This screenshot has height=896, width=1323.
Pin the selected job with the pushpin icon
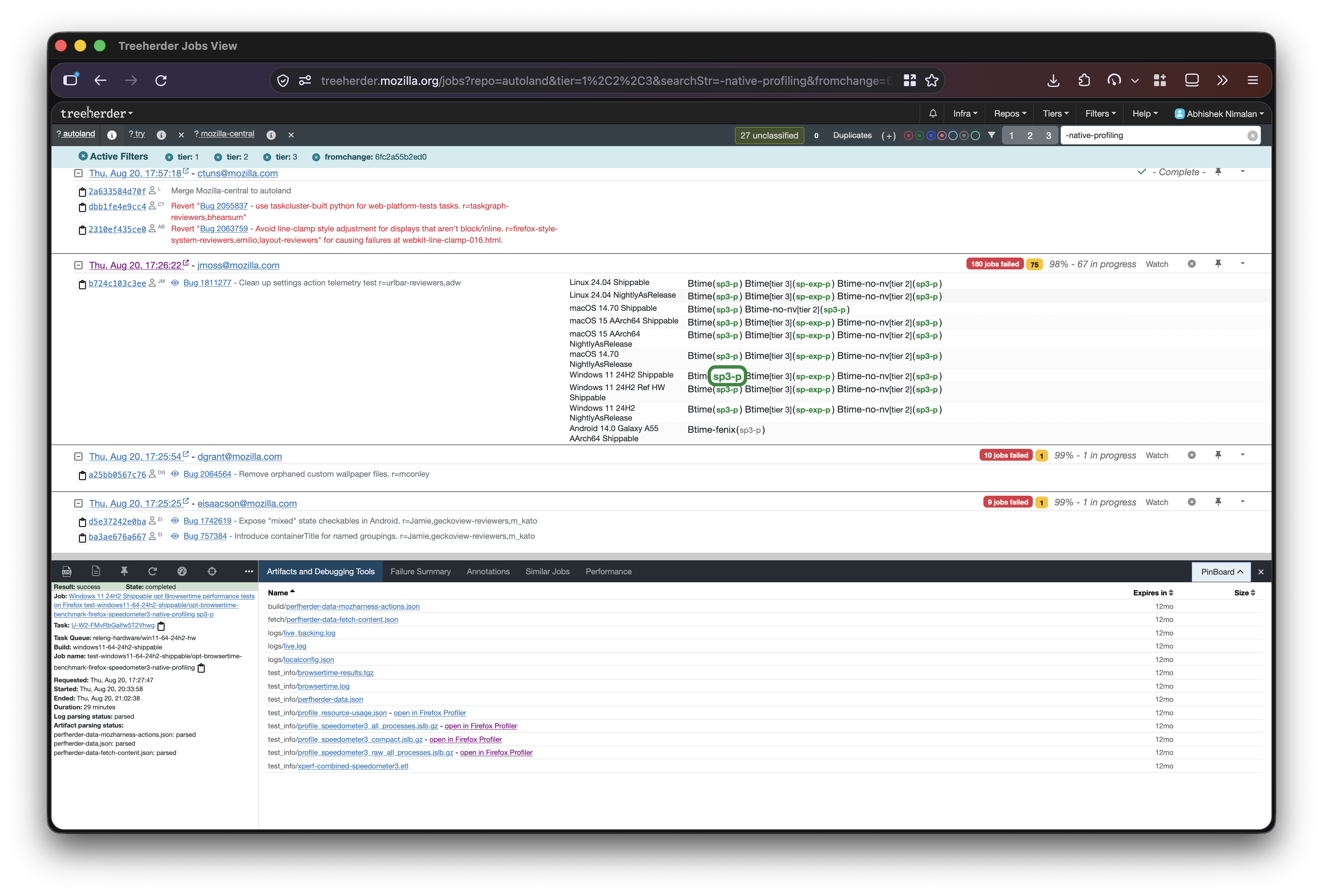(x=124, y=571)
